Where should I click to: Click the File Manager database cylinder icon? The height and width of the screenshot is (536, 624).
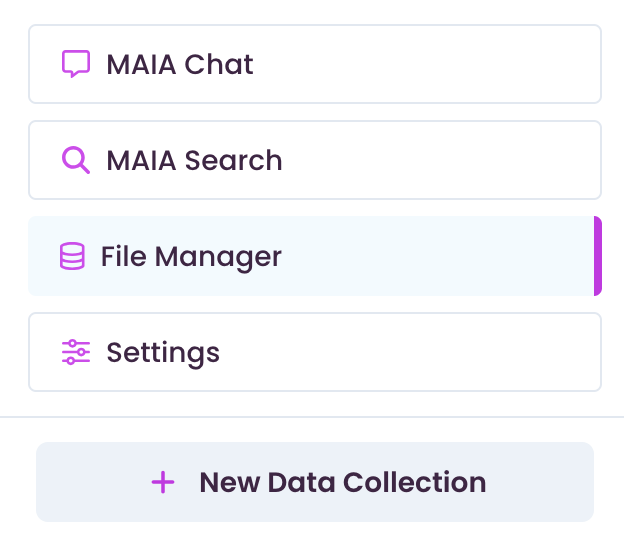pyautogui.click(x=72, y=256)
